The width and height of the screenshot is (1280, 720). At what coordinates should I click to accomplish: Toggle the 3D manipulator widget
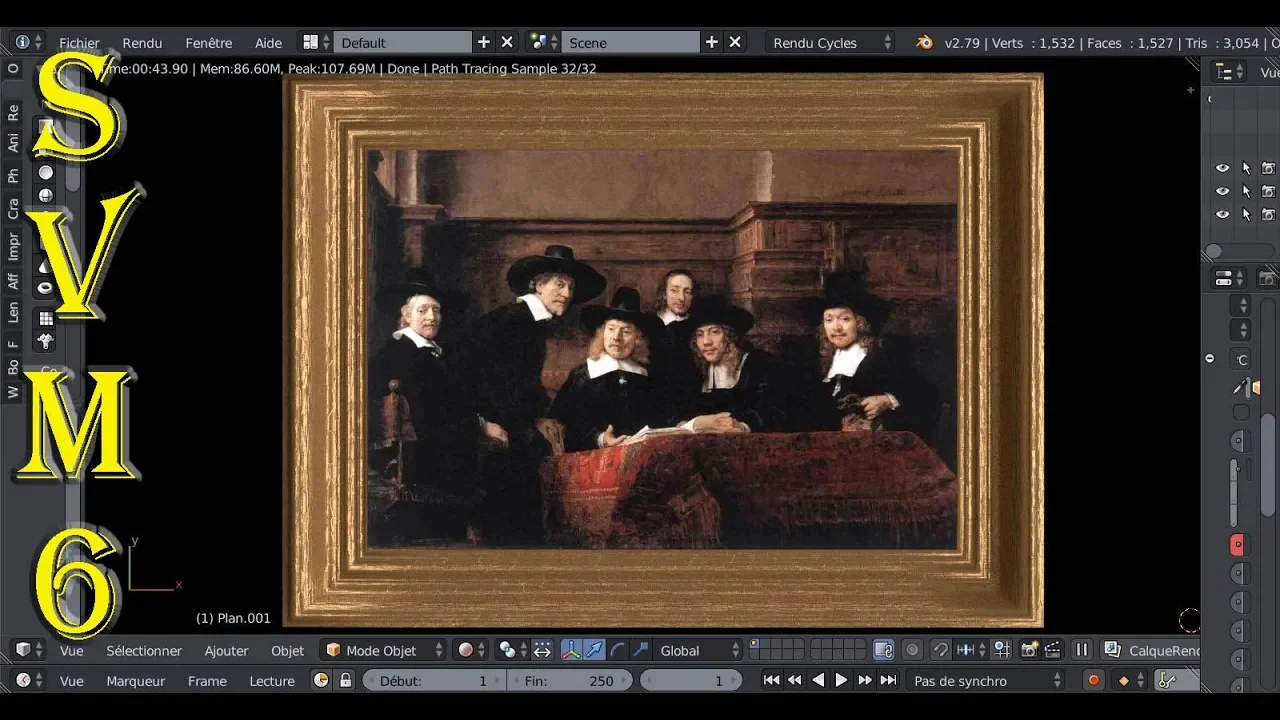pyautogui.click(x=571, y=650)
